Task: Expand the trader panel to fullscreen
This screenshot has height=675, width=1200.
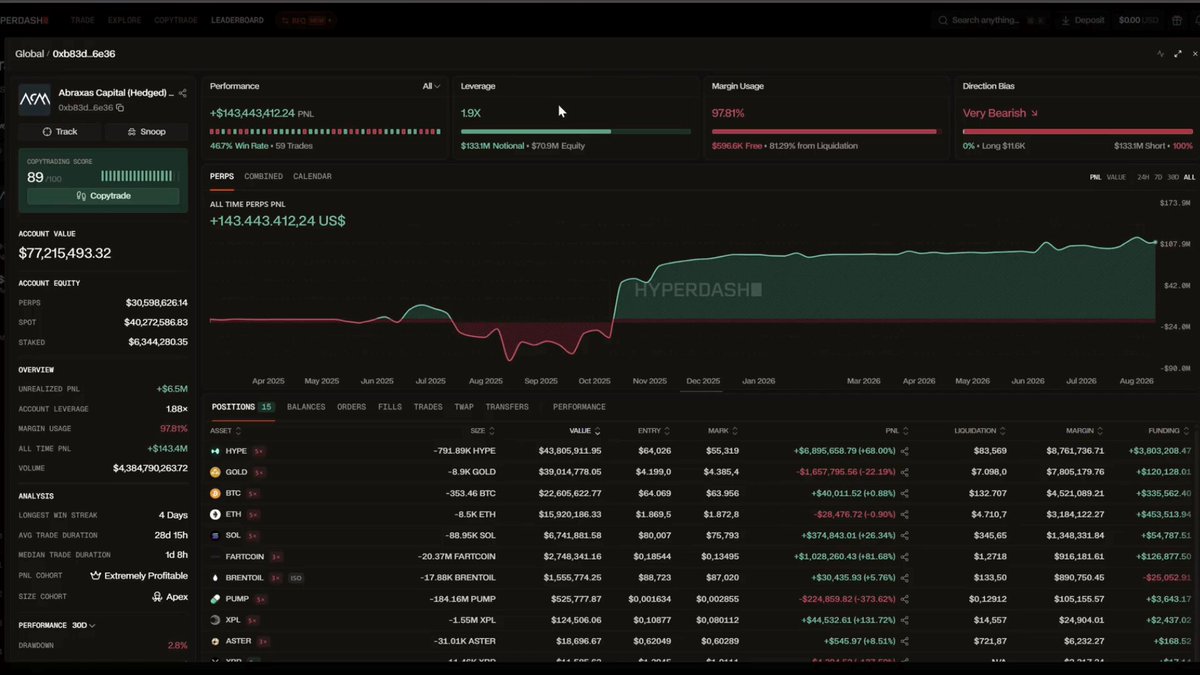Action: click(1176, 54)
